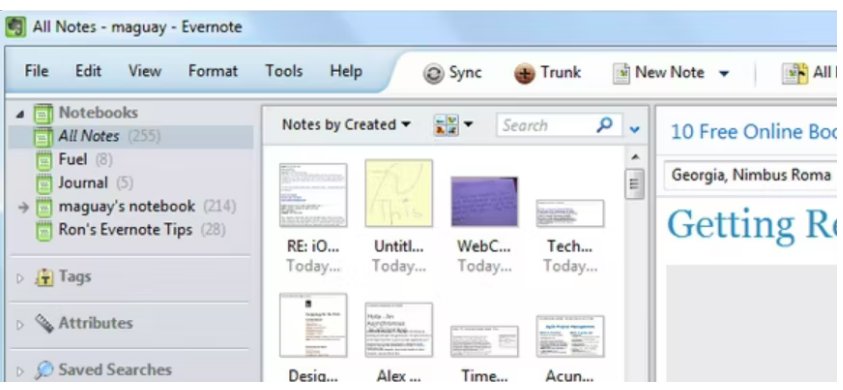Viewport: 843px width, 390px height.
Task: Collapse the Notebooks tree section
Action: (20, 114)
